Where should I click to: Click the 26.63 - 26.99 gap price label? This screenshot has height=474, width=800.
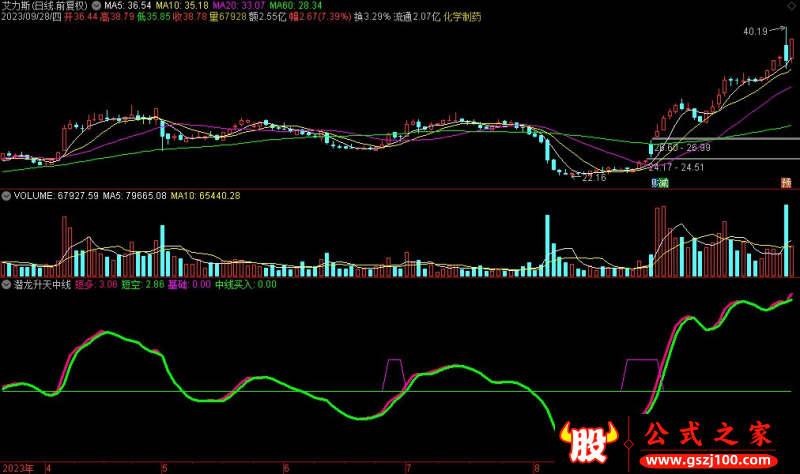(x=681, y=147)
